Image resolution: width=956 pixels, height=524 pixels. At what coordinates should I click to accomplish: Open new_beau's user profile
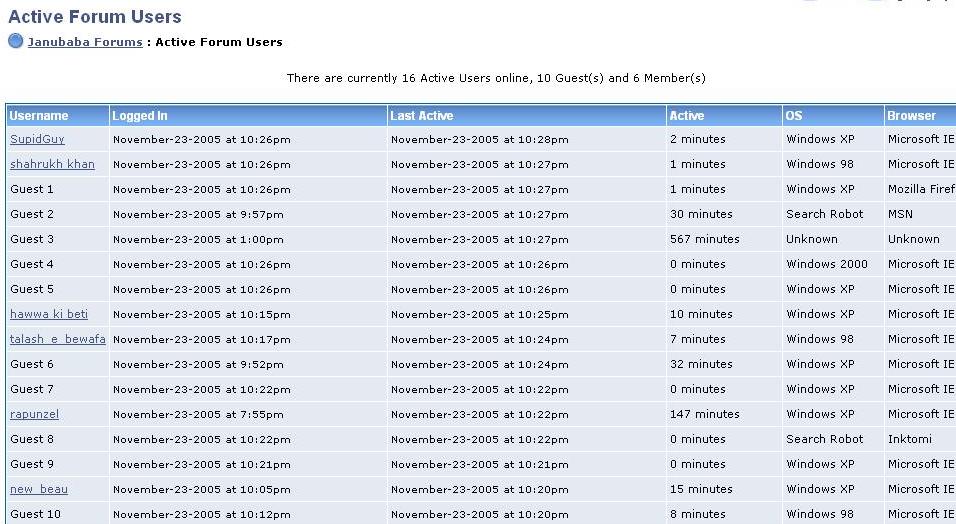[39, 489]
